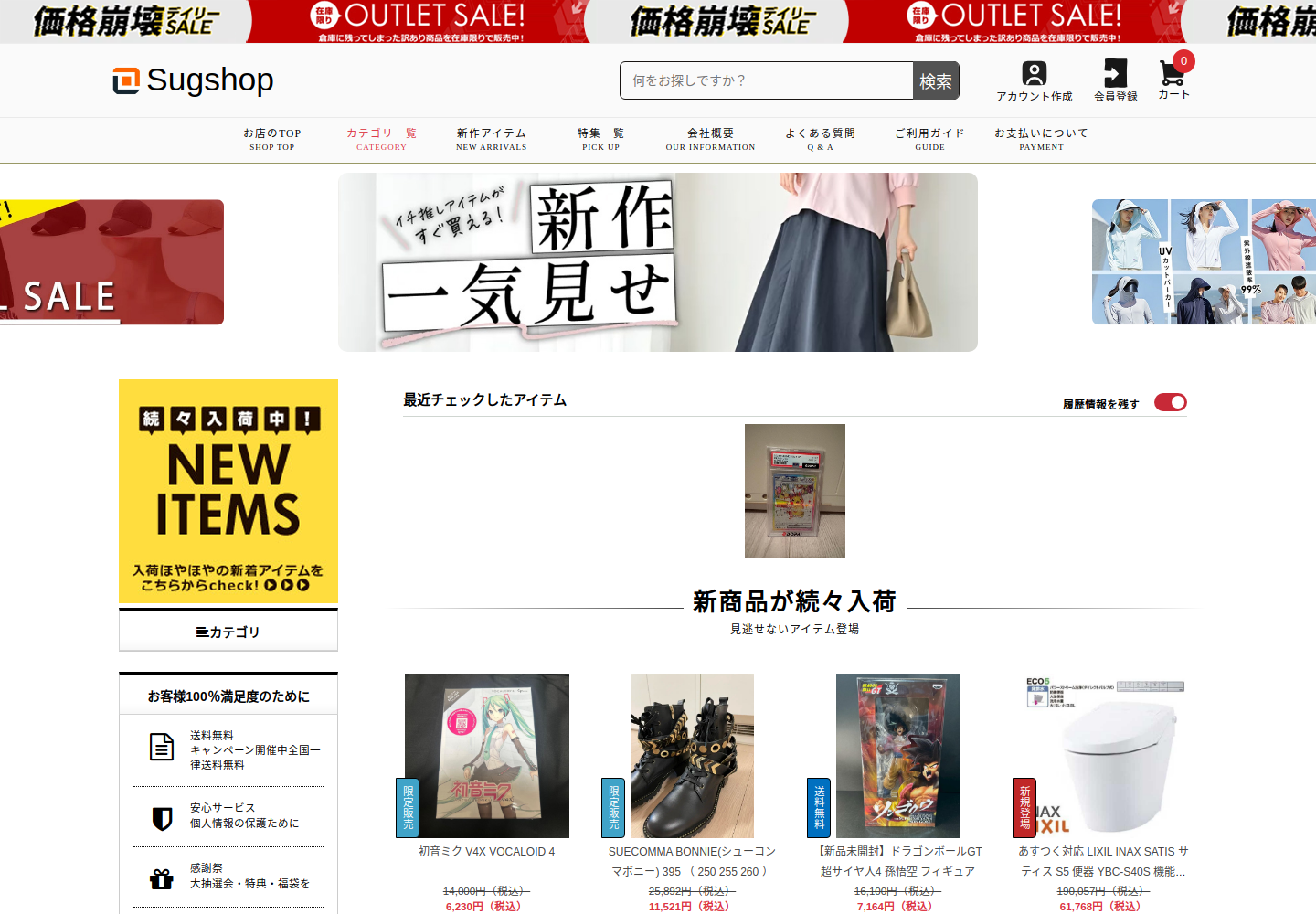Open the LIXIL INAX SATIS toilet image
1316x914 pixels.
point(1104,756)
